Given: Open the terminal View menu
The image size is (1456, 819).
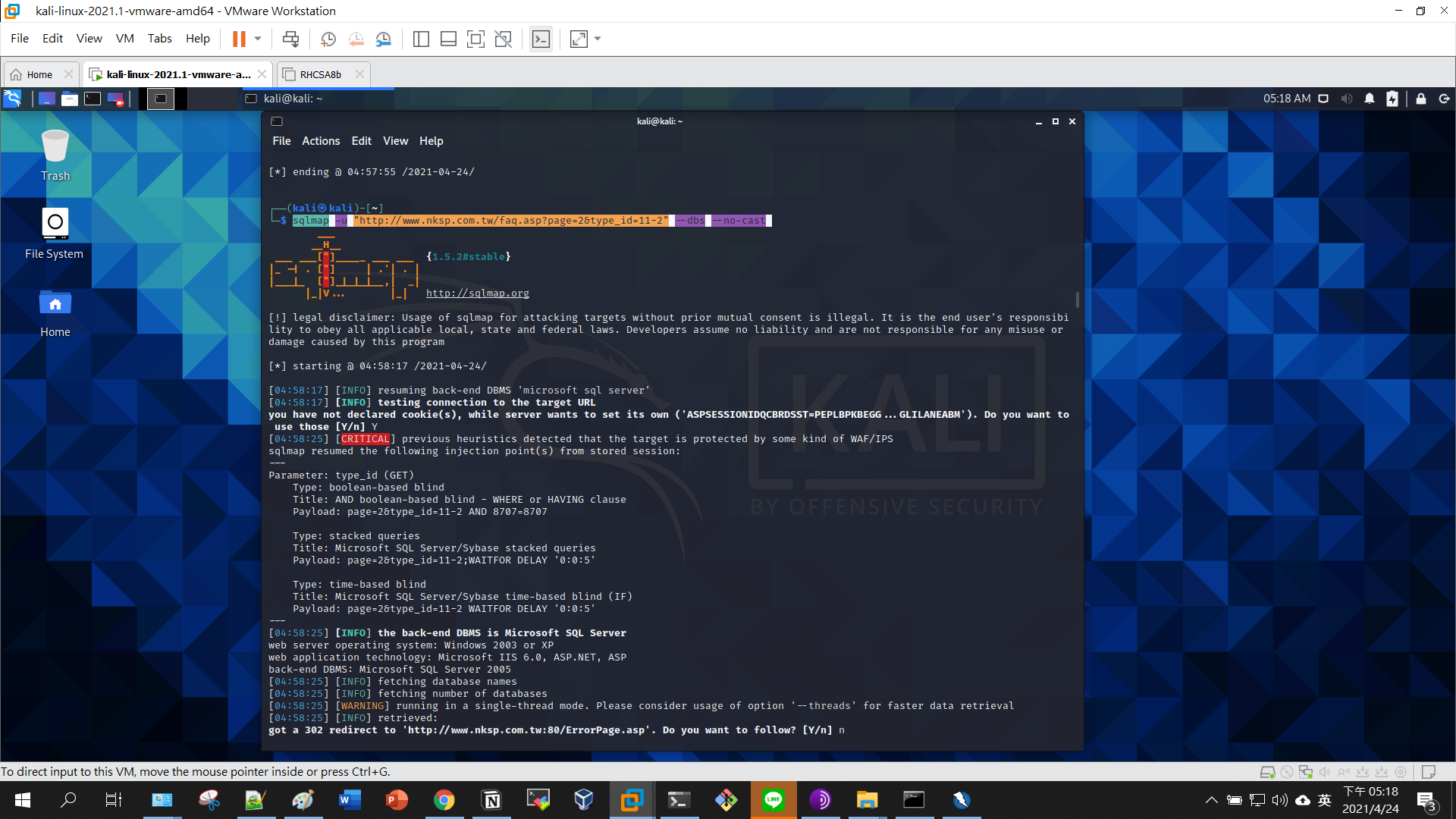Looking at the screenshot, I should [x=395, y=141].
